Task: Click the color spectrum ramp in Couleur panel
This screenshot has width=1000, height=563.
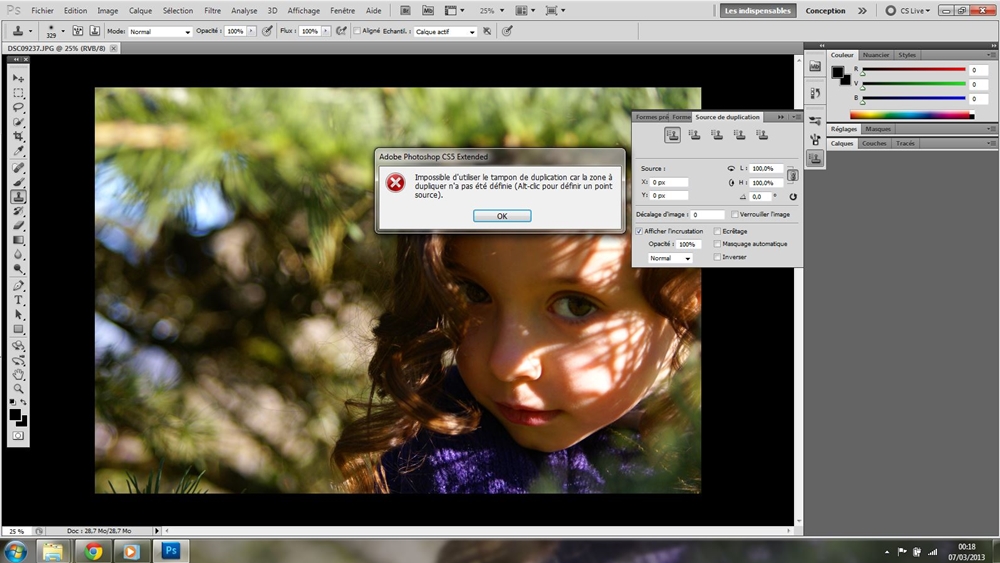Action: coord(911,115)
